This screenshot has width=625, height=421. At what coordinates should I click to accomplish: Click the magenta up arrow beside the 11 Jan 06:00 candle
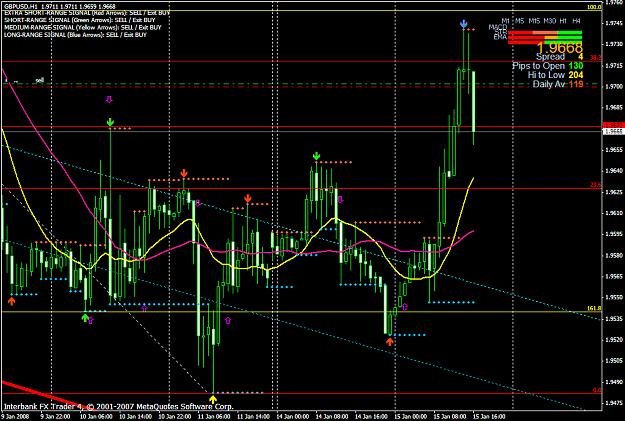pyautogui.click(x=228, y=320)
